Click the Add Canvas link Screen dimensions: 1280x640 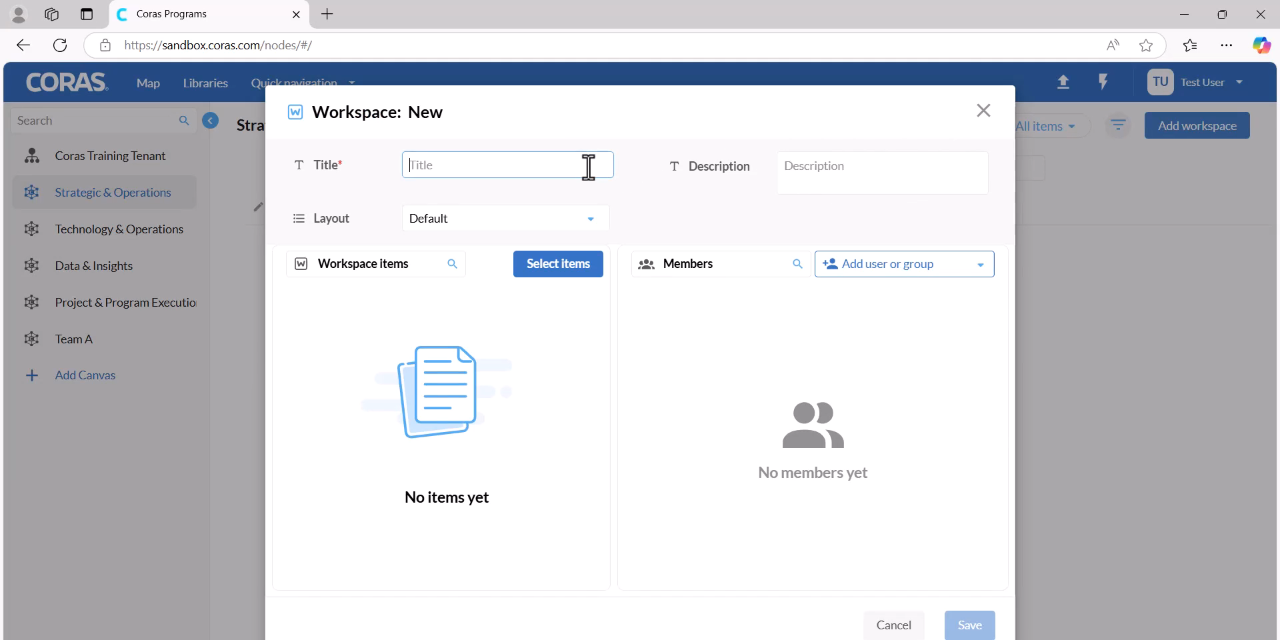(x=85, y=375)
